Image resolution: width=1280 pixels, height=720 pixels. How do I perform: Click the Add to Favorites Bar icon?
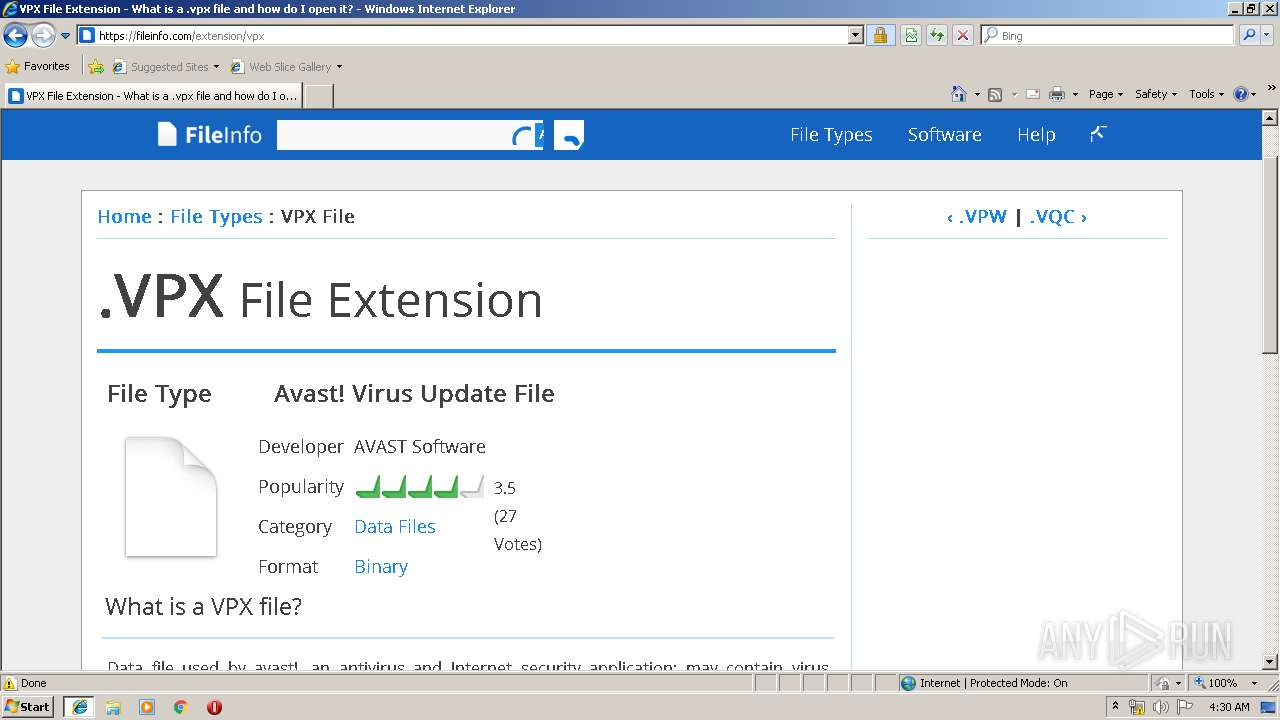point(96,67)
